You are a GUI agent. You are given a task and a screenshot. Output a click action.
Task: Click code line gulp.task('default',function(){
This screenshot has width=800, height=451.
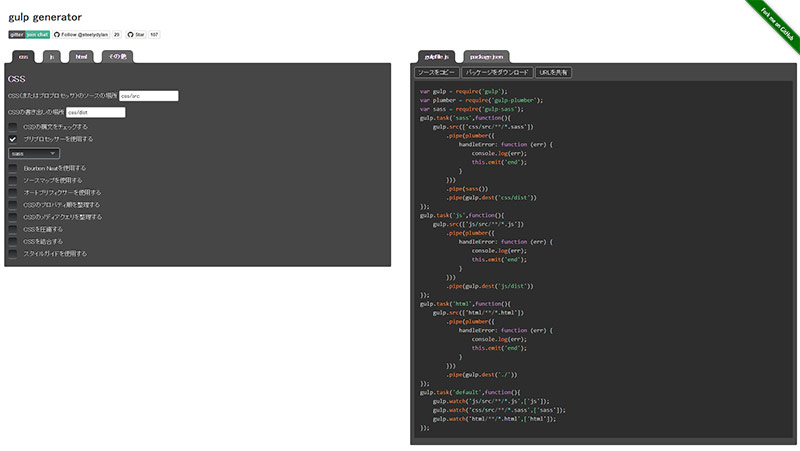470,392
